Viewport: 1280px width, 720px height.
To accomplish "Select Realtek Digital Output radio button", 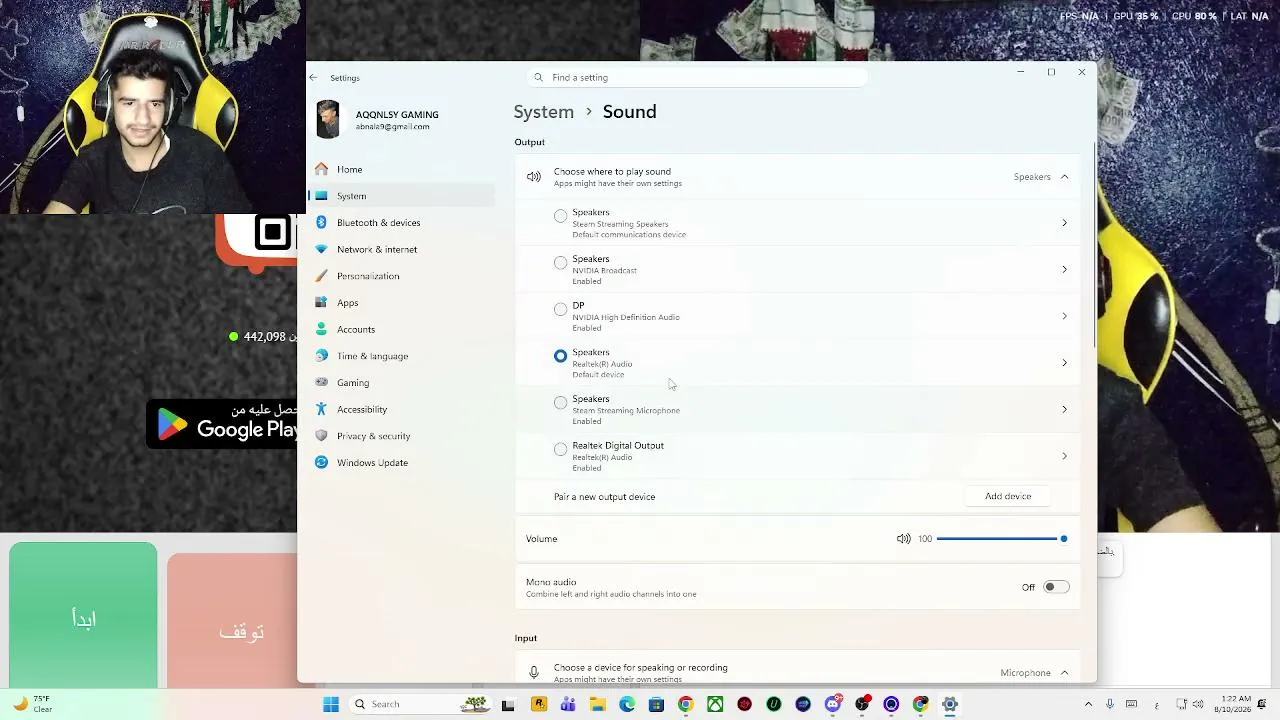I will click(560, 449).
